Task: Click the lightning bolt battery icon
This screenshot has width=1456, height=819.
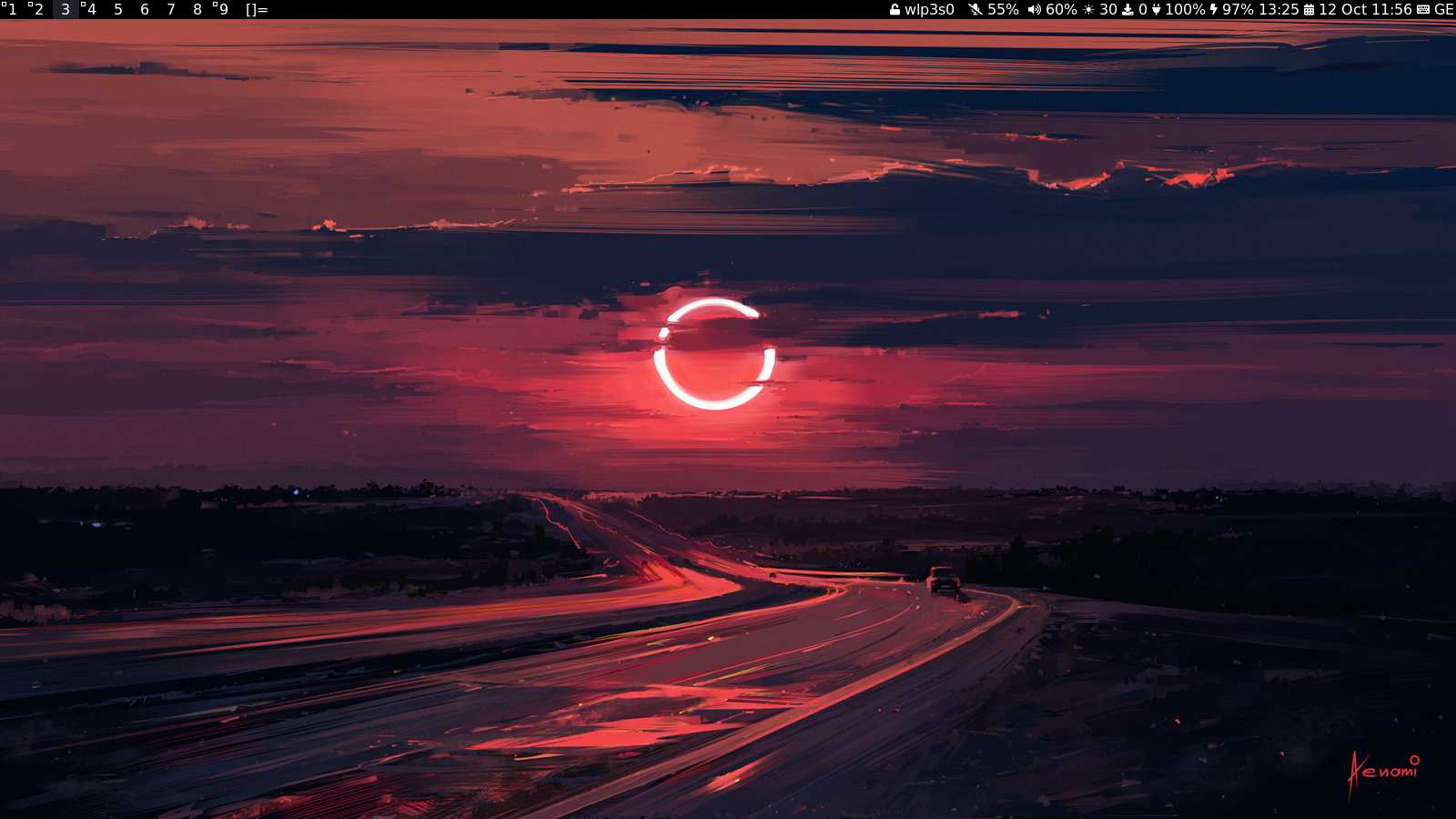Action: point(1214,10)
